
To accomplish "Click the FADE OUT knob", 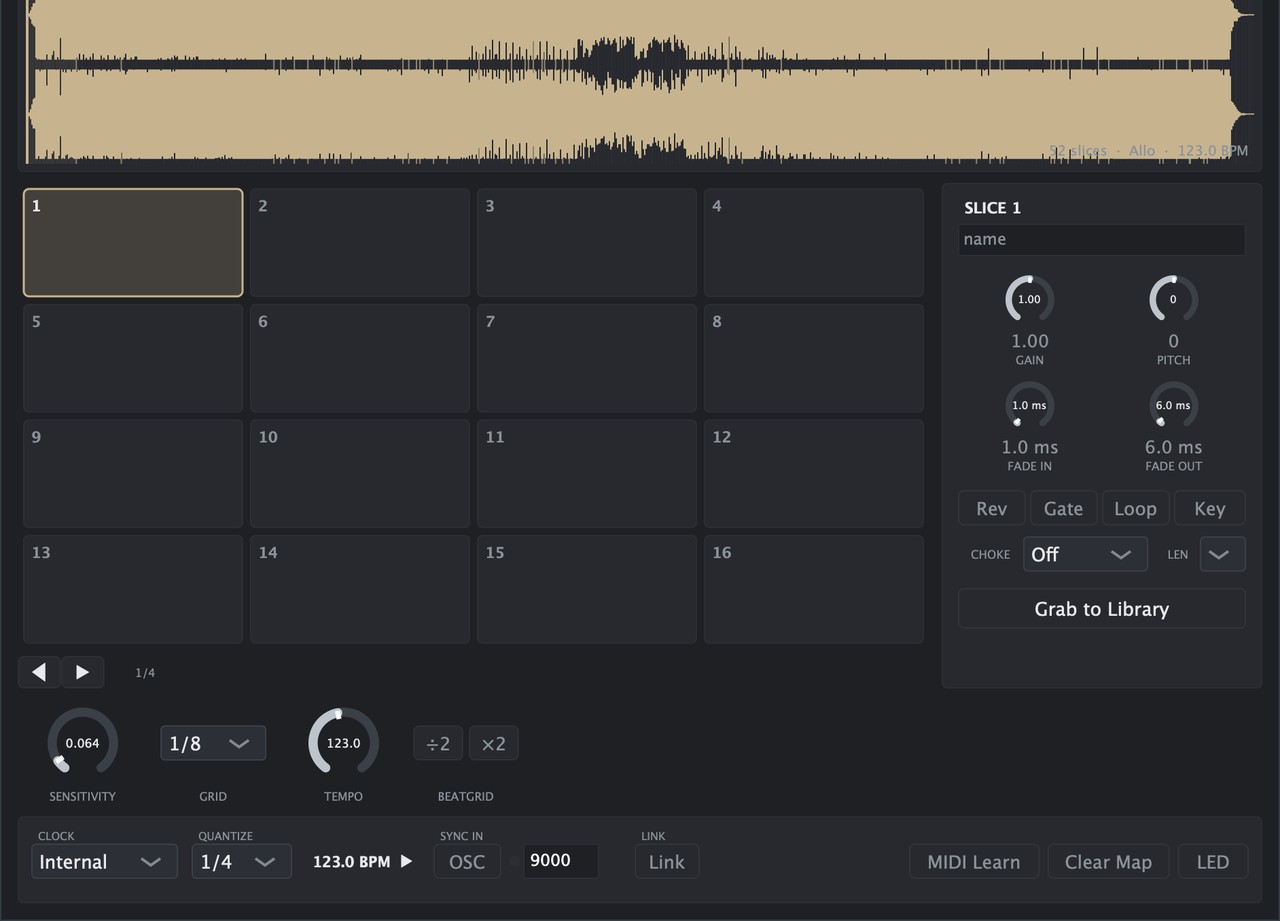I will pos(1173,405).
